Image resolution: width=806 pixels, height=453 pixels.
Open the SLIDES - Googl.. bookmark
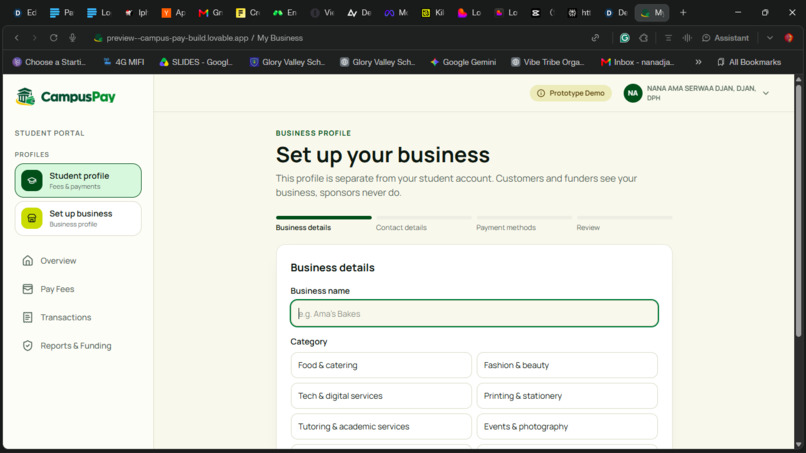tap(196, 62)
